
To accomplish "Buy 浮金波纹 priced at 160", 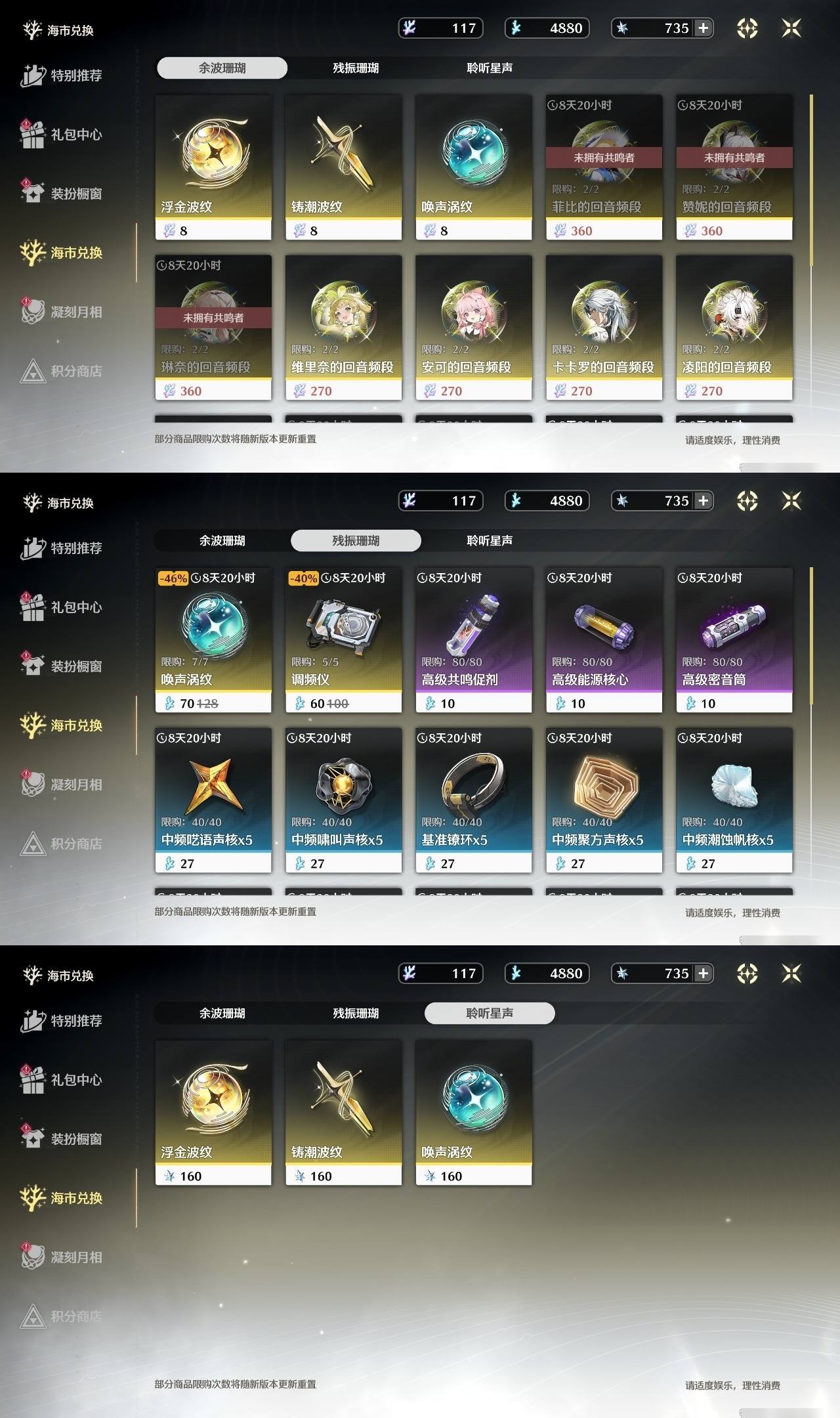I will [x=213, y=1113].
